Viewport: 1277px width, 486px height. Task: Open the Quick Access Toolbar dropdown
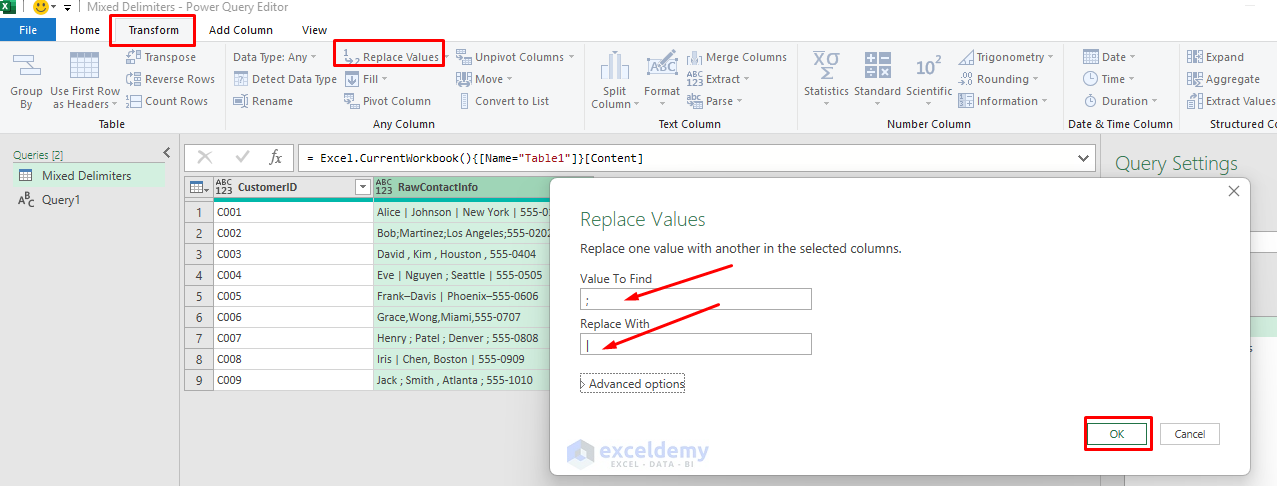point(67,7)
